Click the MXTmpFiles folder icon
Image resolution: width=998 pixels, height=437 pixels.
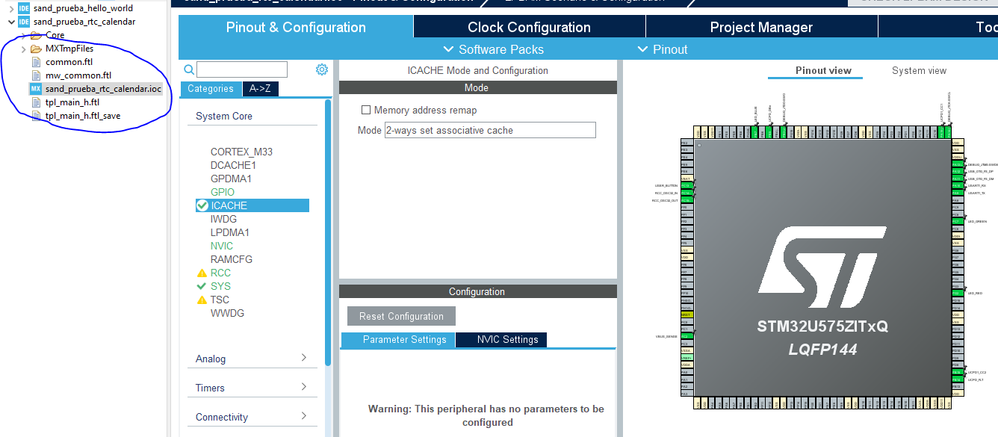click(x=36, y=49)
